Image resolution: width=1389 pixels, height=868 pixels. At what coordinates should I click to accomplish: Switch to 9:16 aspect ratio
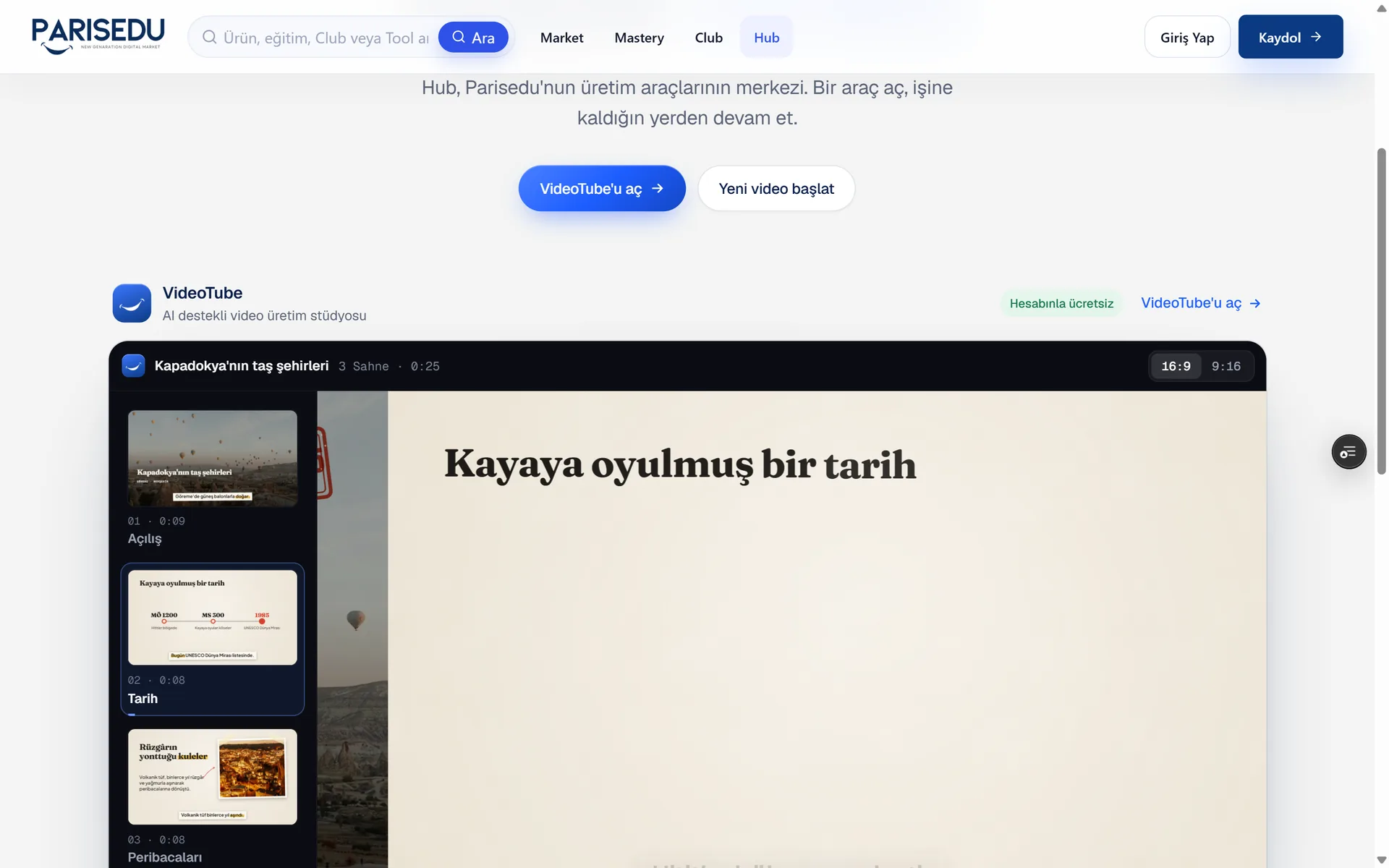coord(1226,366)
